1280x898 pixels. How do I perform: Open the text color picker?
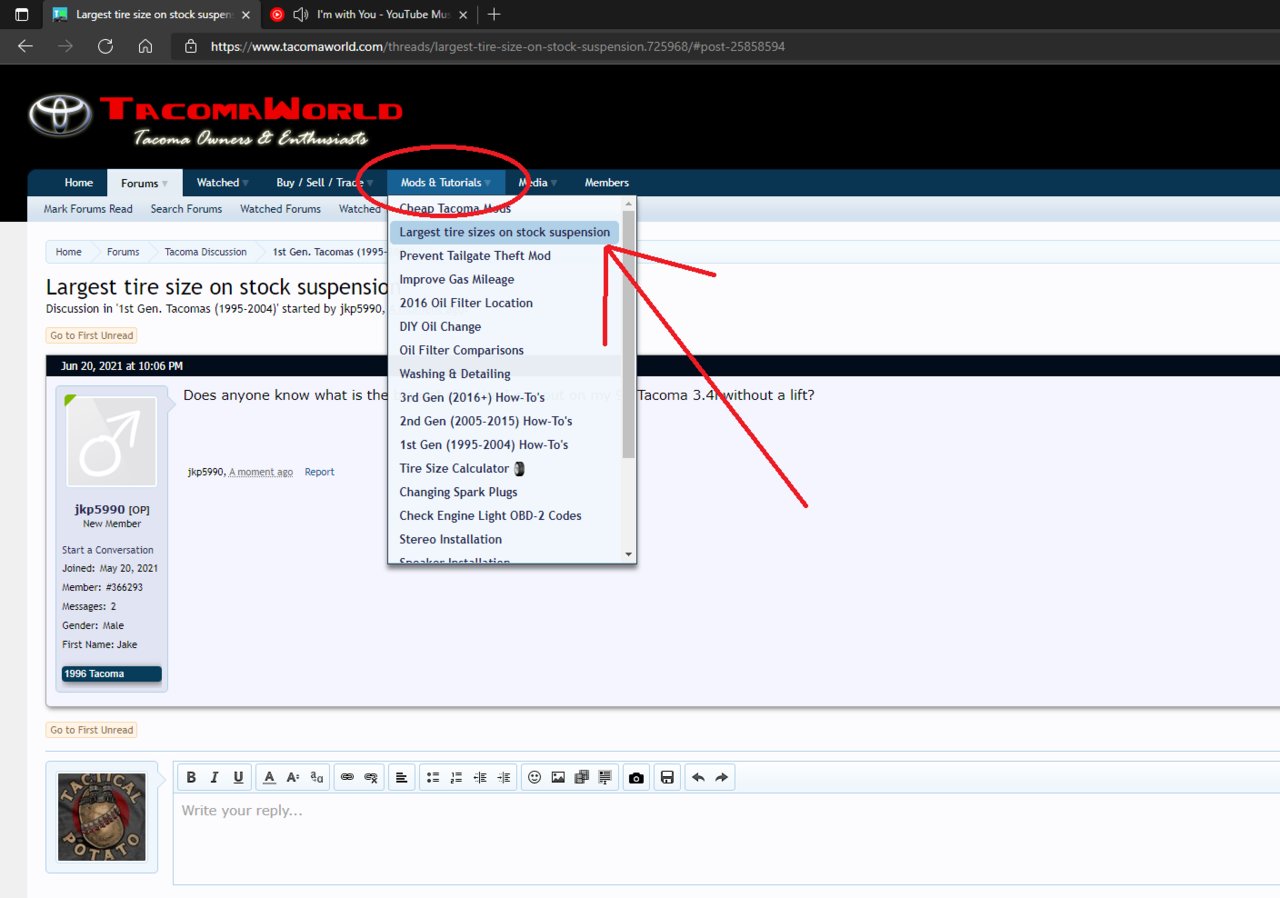269,777
